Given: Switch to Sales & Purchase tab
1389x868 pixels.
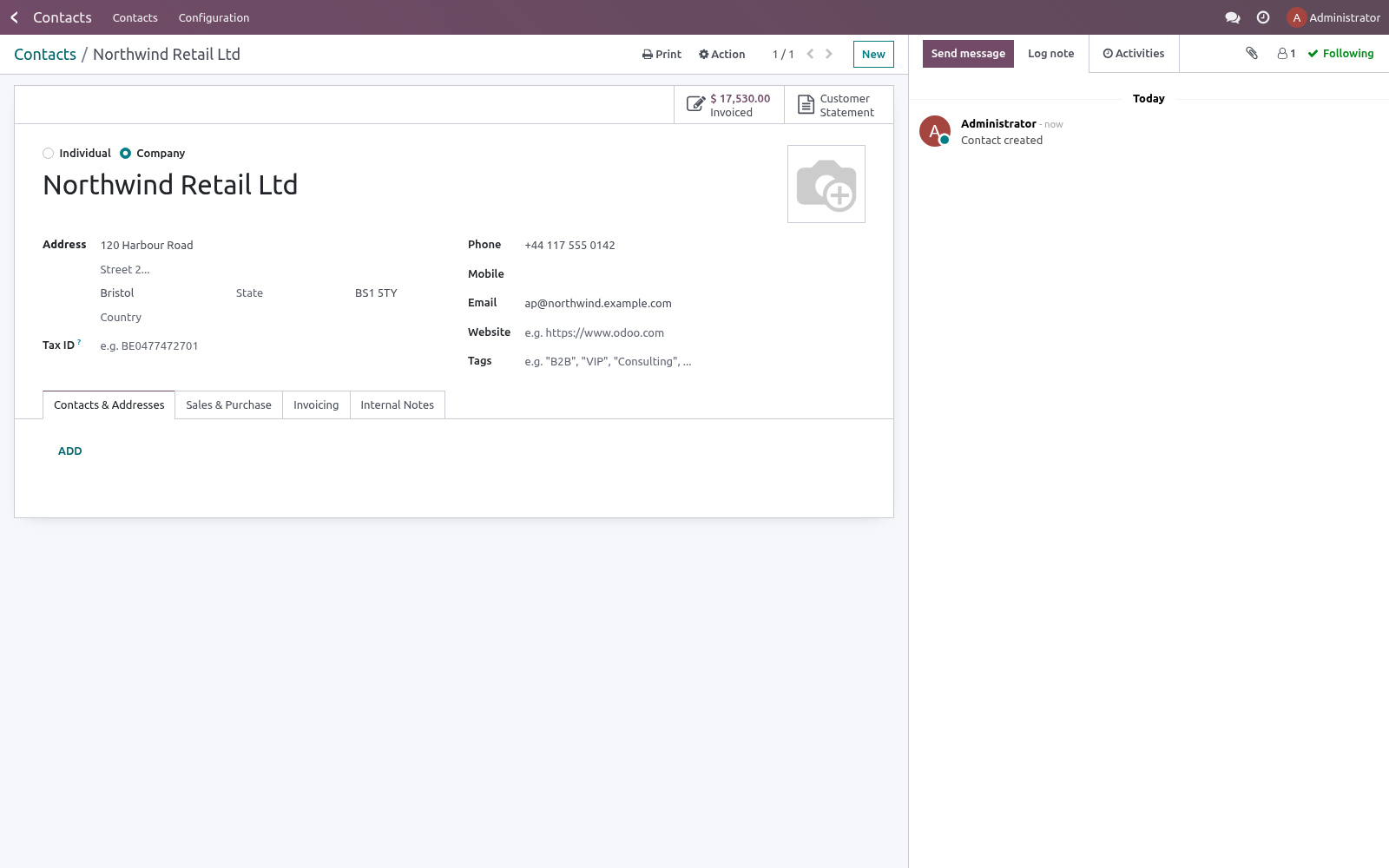Looking at the screenshot, I should pos(228,405).
